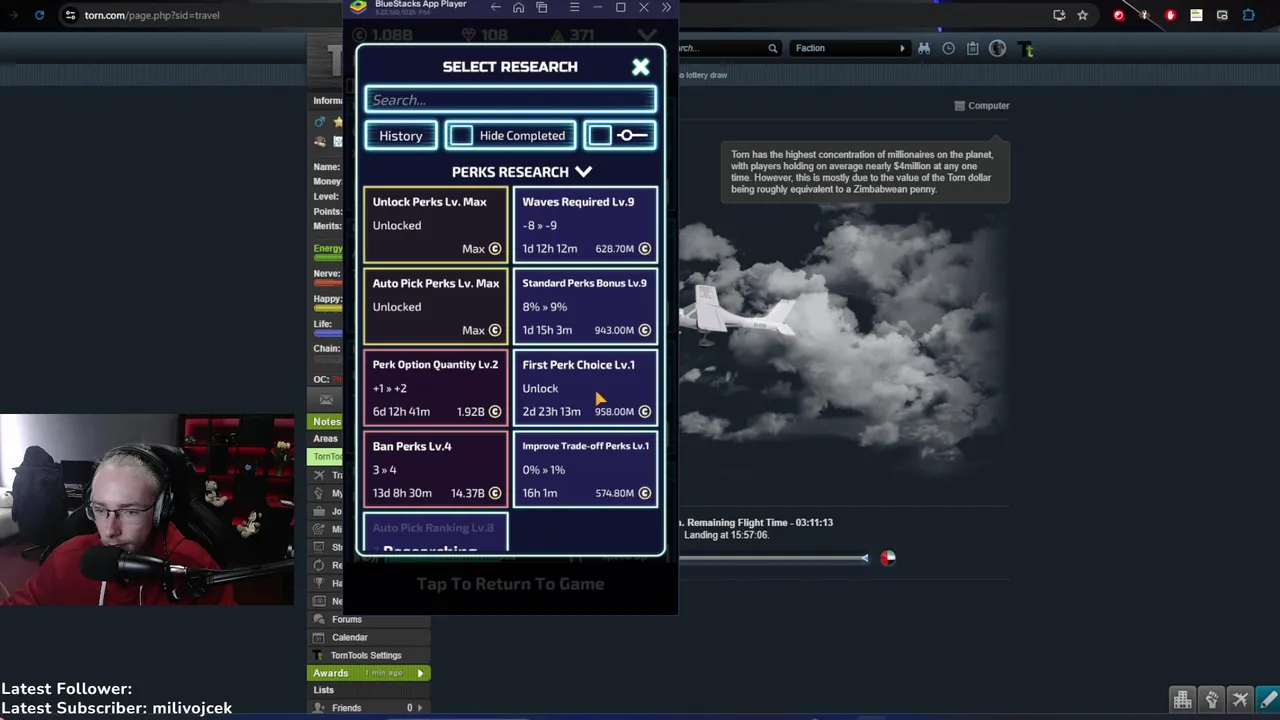1280x720 pixels.
Task: Click the red shield extension icon
Action: (x=1119, y=15)
